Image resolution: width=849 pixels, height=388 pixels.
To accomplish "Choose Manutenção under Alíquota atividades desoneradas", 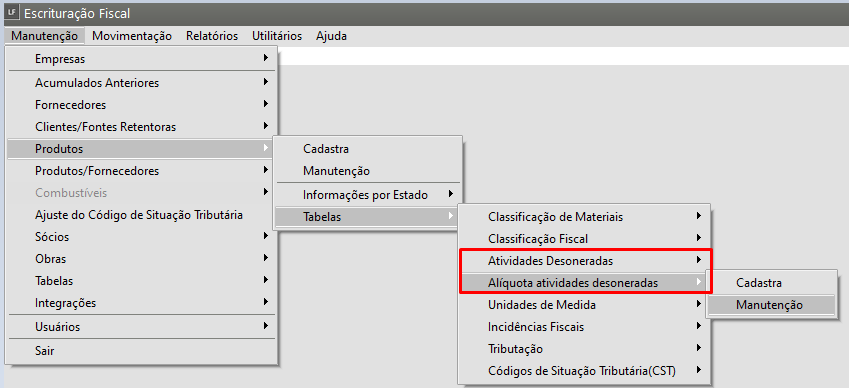I will pyautogui.click(x=772, y=305).
